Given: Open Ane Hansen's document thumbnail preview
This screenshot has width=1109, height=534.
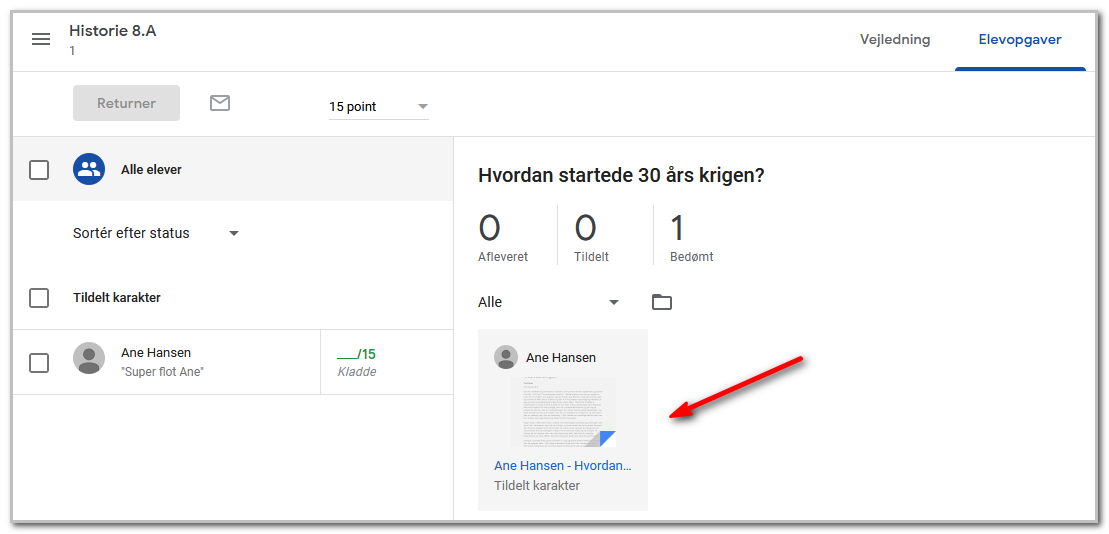Looking at the screenshot, I should (x=563, y=412).
